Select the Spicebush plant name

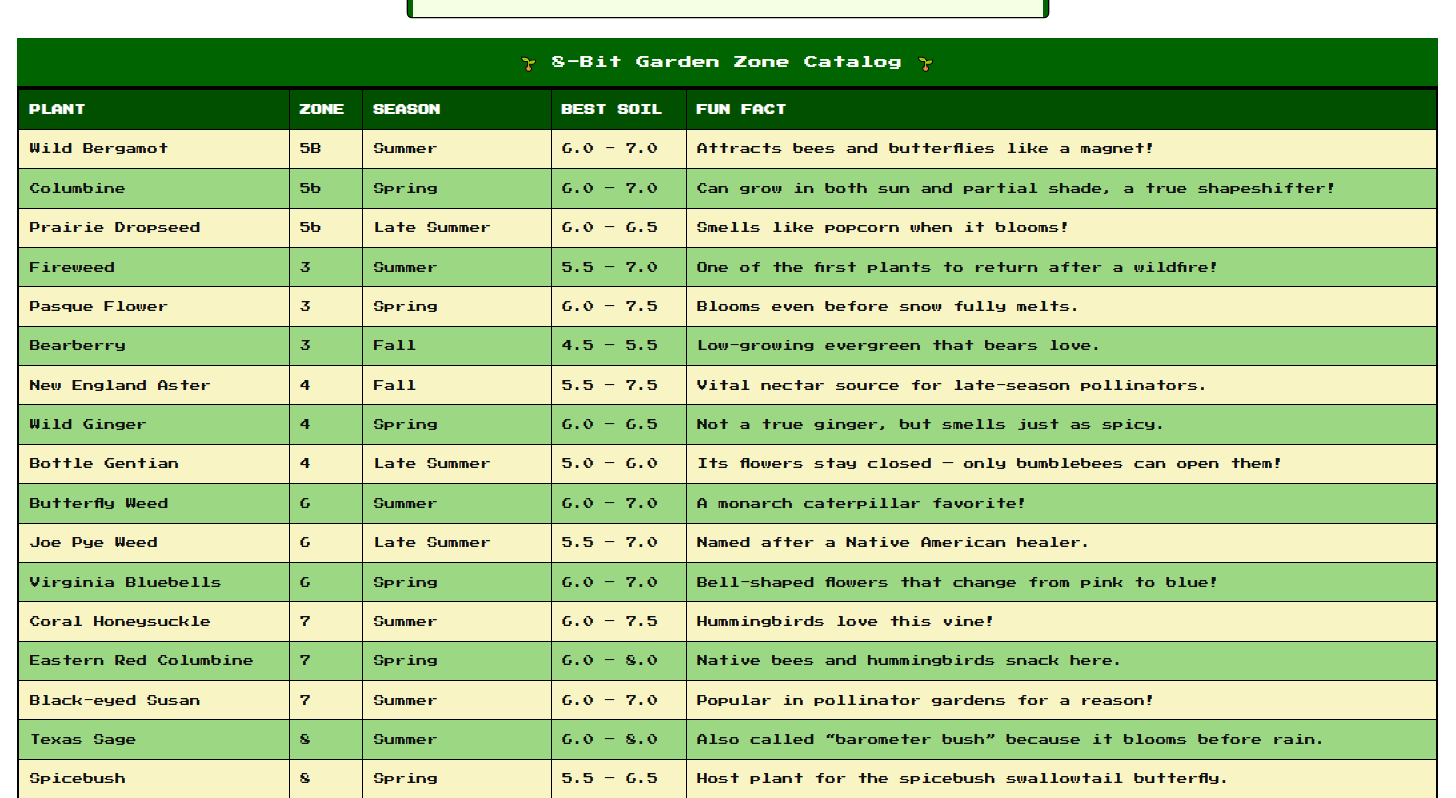77,778
